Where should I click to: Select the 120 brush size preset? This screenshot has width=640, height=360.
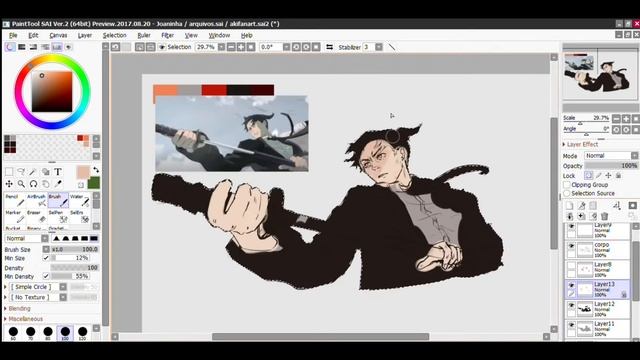pos(82,333)
